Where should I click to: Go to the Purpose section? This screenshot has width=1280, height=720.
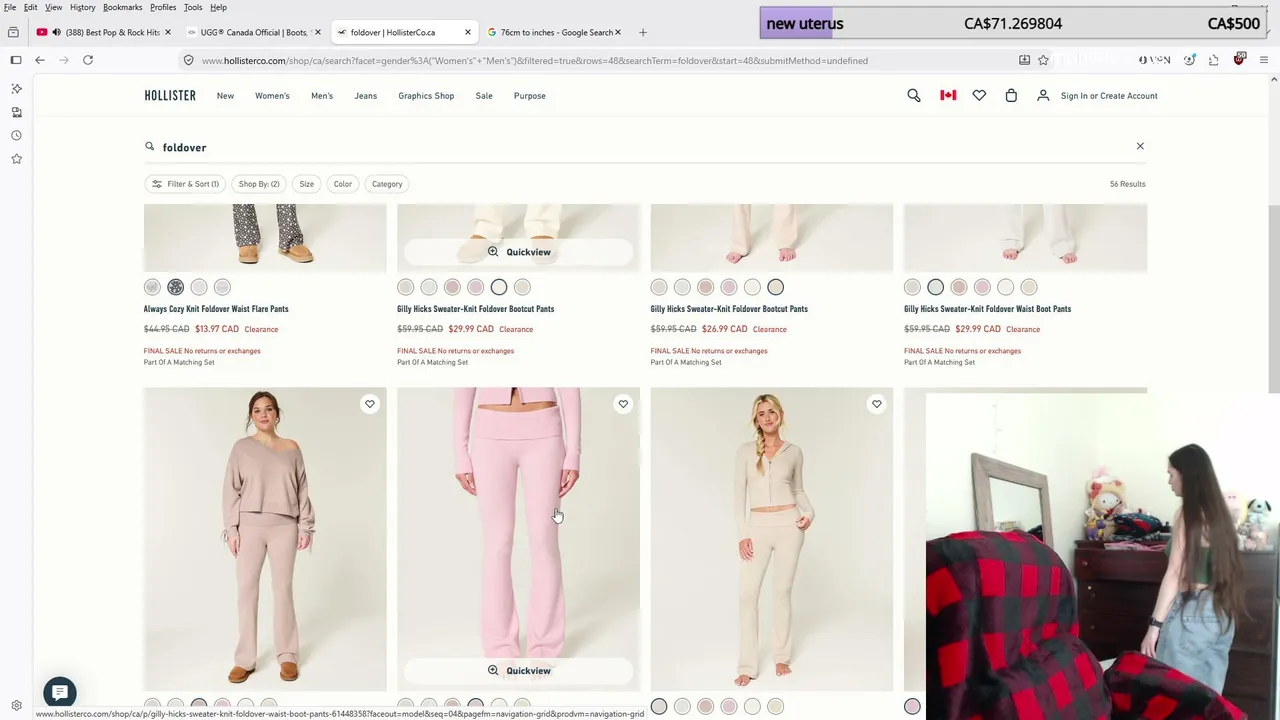pyautogui.click(x=530, y=96)
